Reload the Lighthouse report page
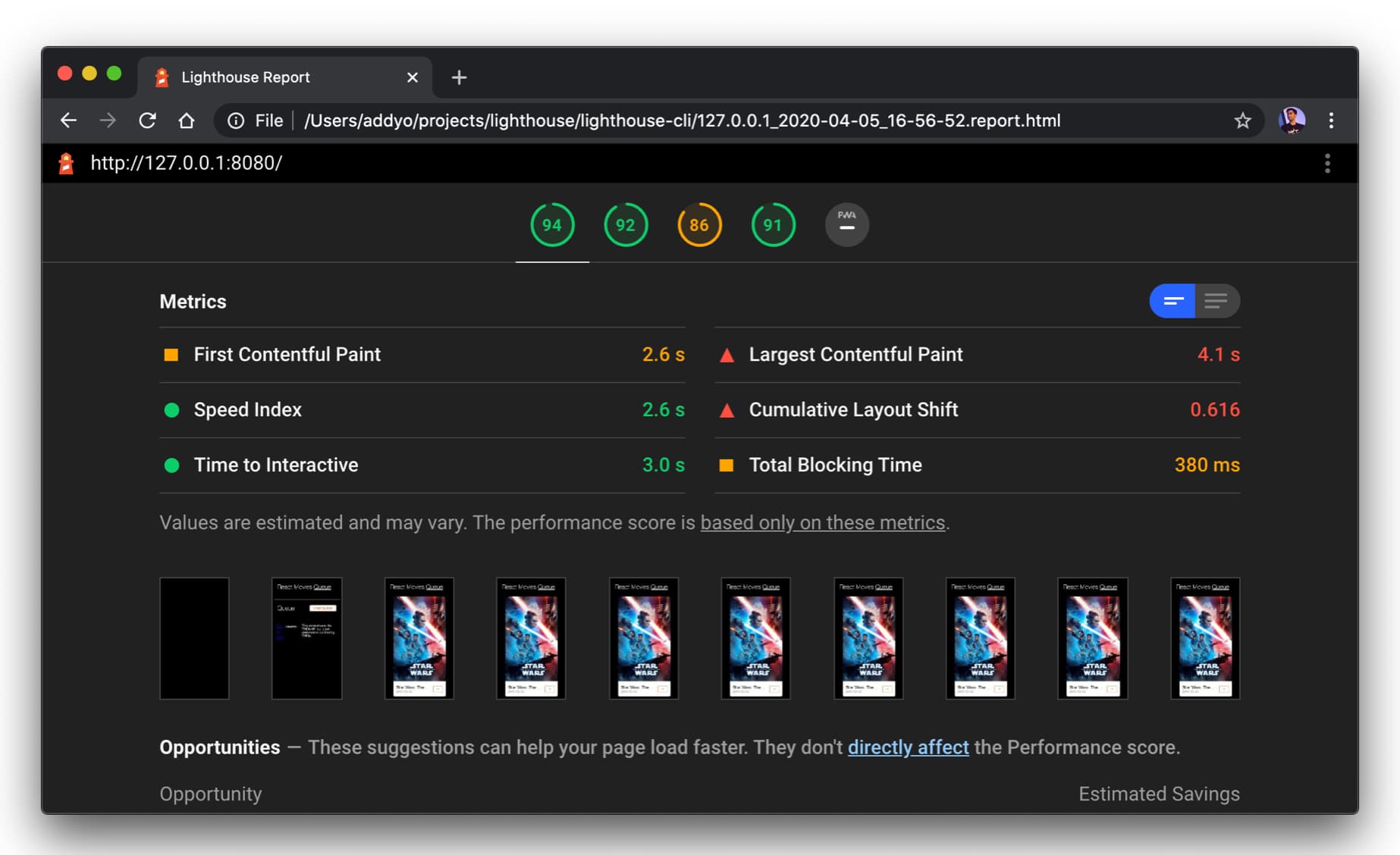The height and width of the screenshot is (855, 1400). tap(147, 121)
